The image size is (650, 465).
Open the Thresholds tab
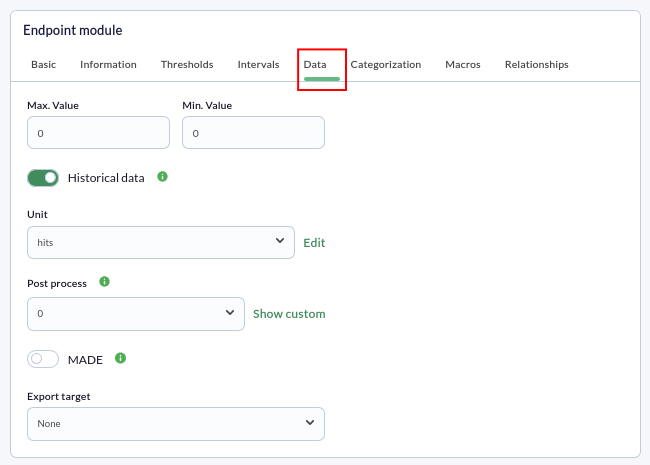(187, 65)
